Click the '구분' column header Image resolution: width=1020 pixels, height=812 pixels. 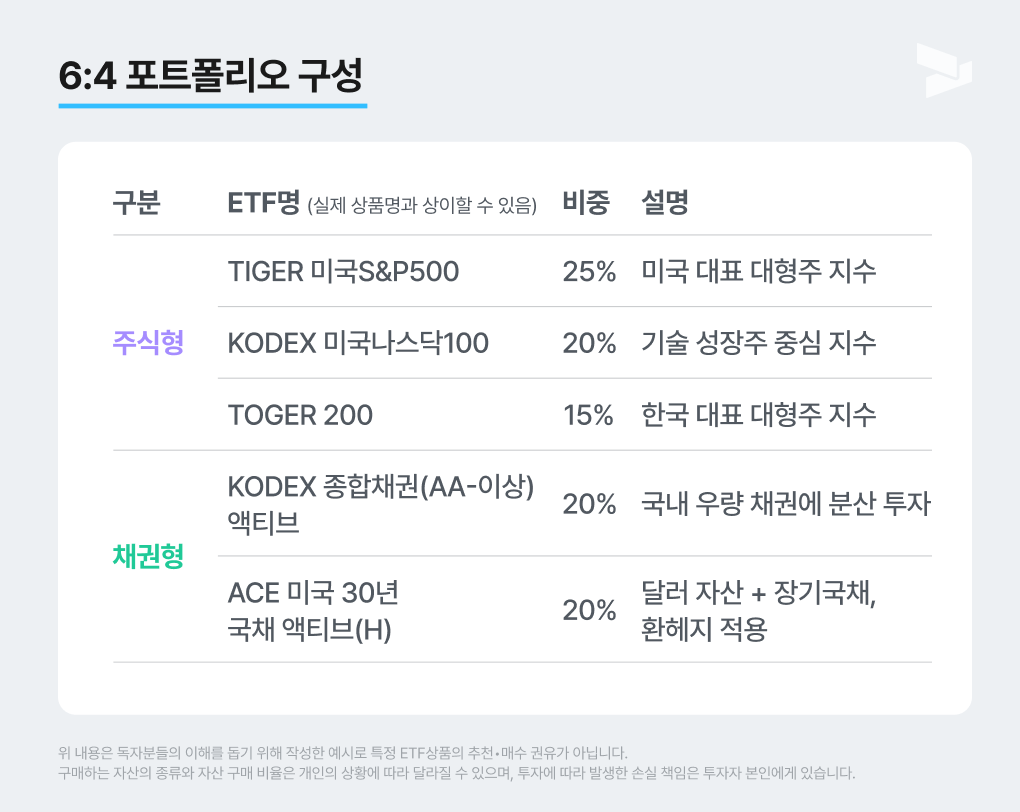point(137,203)
